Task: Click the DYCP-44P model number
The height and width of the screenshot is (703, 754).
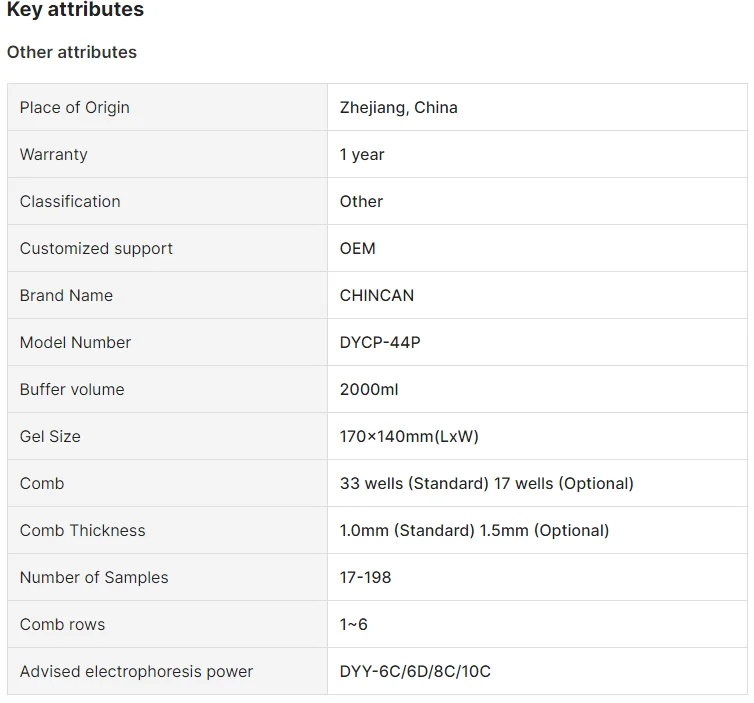Action: 380,342
